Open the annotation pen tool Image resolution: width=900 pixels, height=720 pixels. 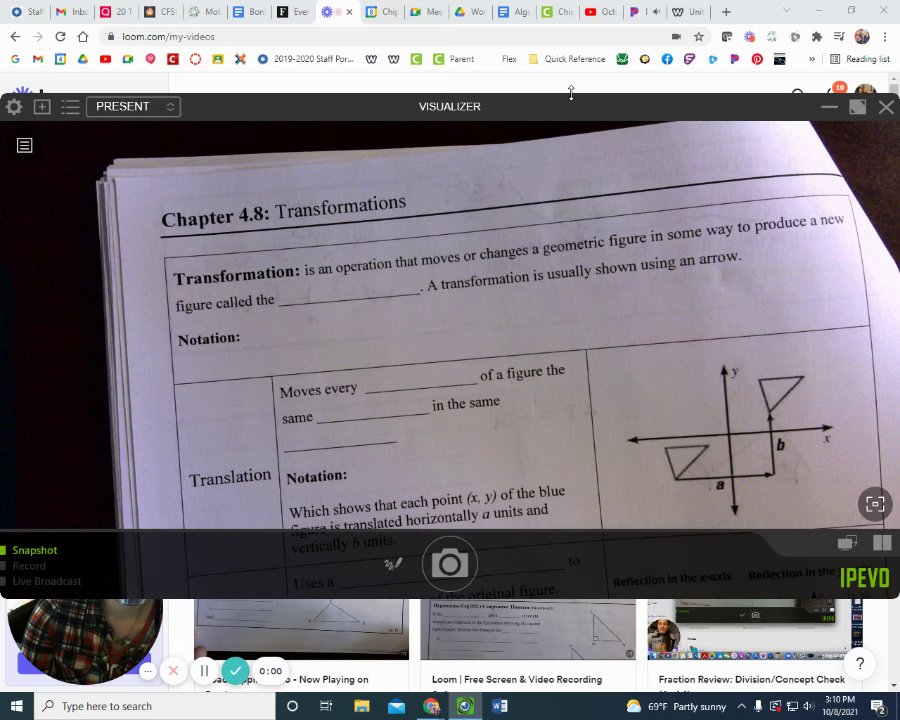(393, 564)
